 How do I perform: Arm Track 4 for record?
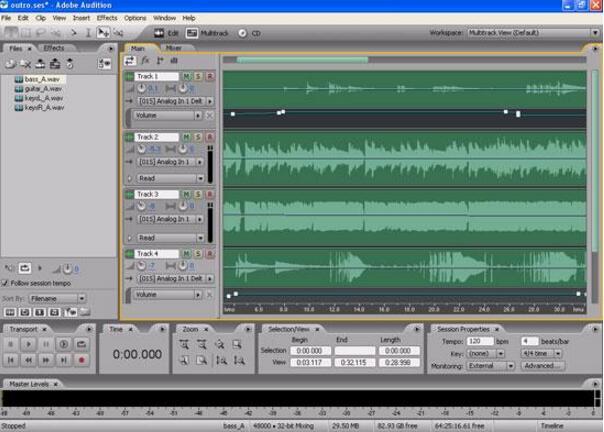[x=210, y=254]
